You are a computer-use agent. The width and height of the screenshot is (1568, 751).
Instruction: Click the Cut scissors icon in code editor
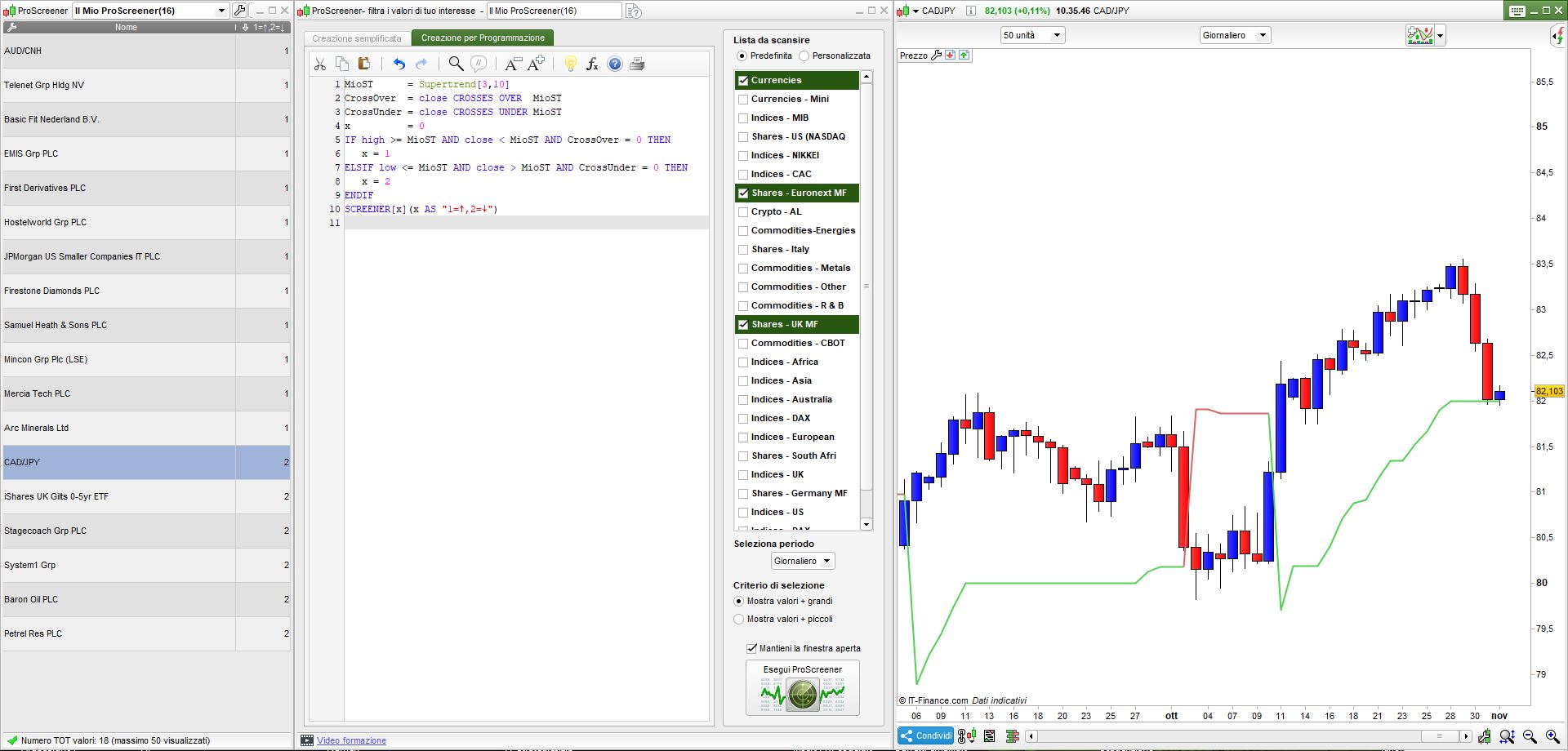[x=320, y=64]
